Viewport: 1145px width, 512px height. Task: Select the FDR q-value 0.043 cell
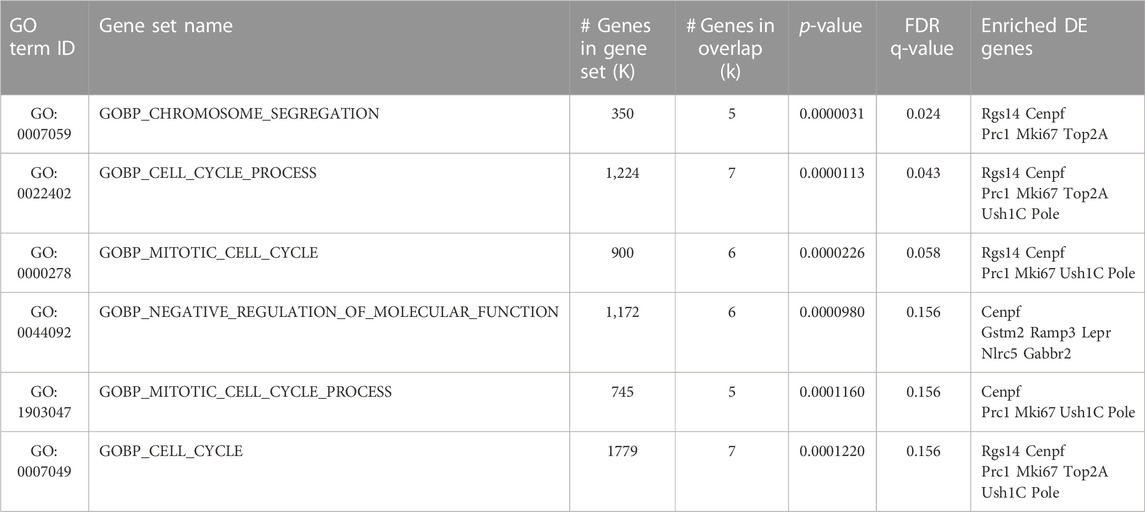coord(925,173)
